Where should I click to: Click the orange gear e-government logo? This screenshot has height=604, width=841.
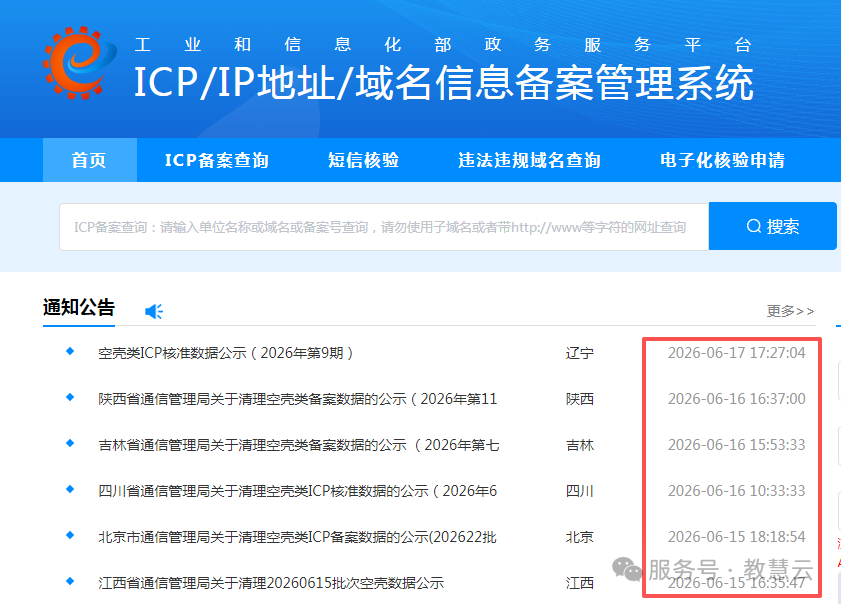79,63
